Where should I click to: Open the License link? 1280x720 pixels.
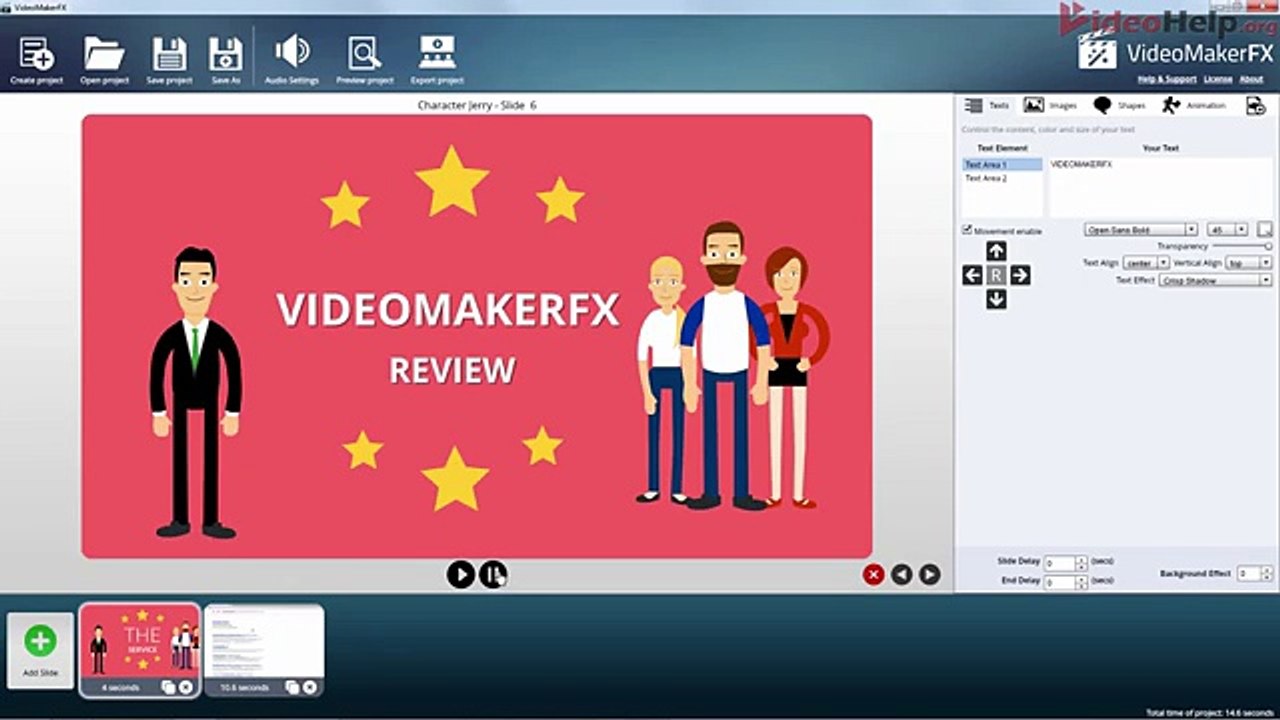pyautogui.click(x=1218, y=79)
